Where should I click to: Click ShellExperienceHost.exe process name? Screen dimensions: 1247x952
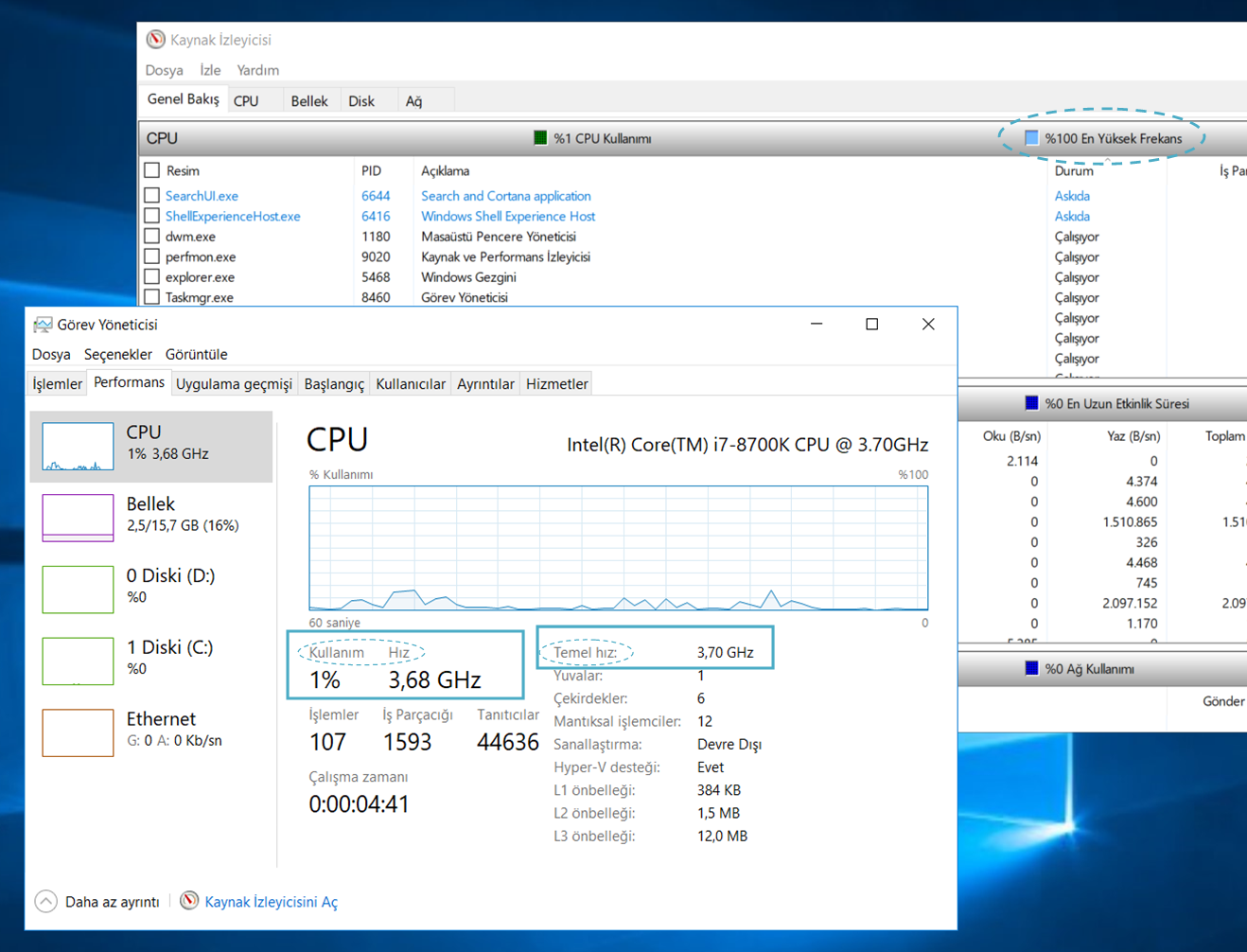point(233,216)
